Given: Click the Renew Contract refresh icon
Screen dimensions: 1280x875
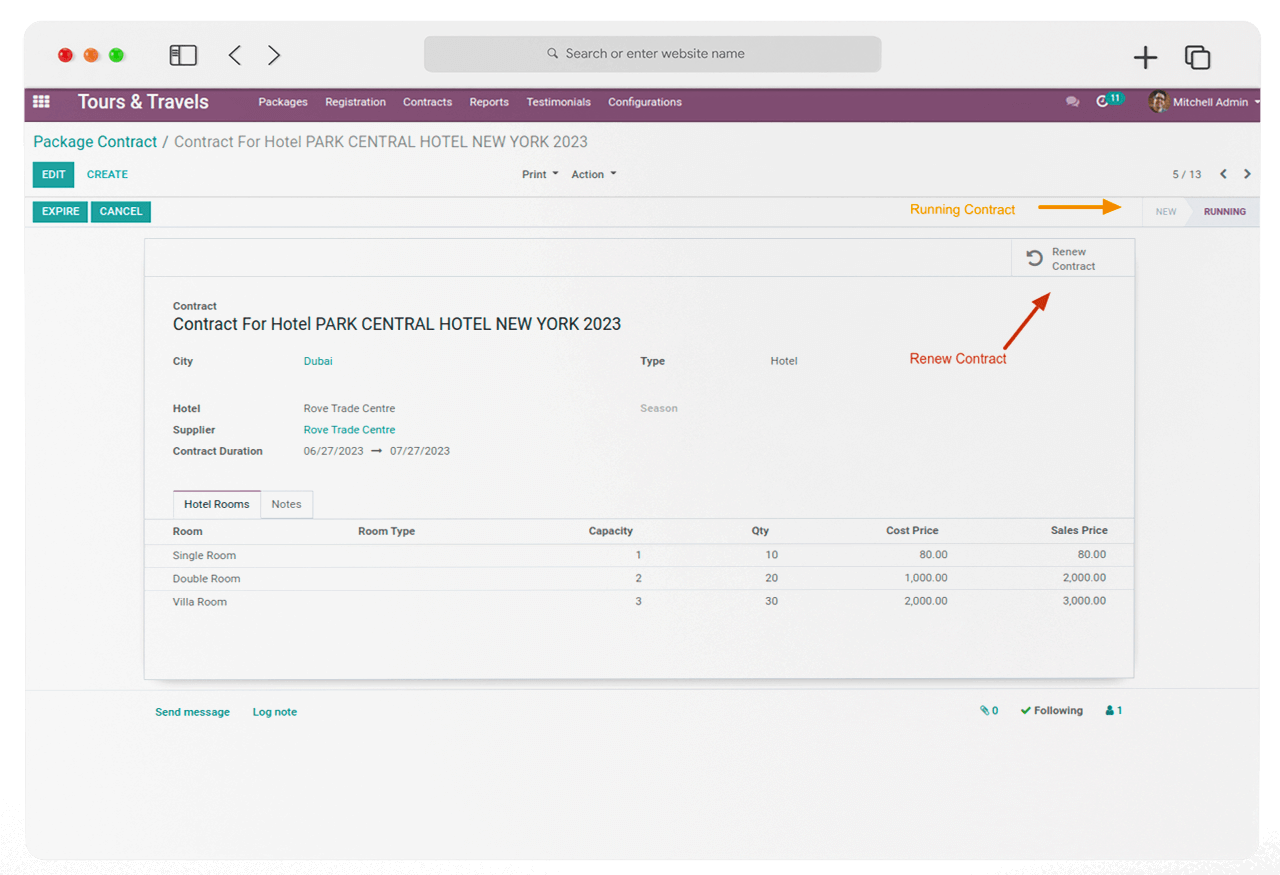Looking at the screenshot, I should 1035,259.
